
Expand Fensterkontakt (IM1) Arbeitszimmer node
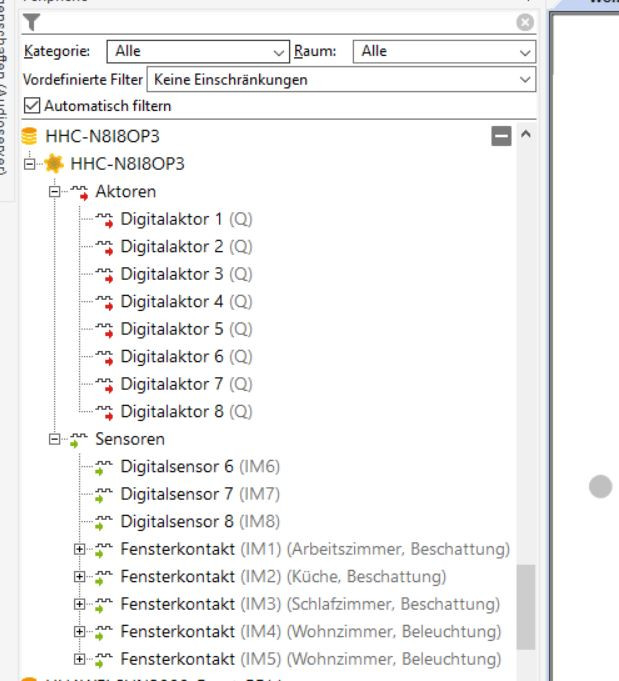click(79, 549)
